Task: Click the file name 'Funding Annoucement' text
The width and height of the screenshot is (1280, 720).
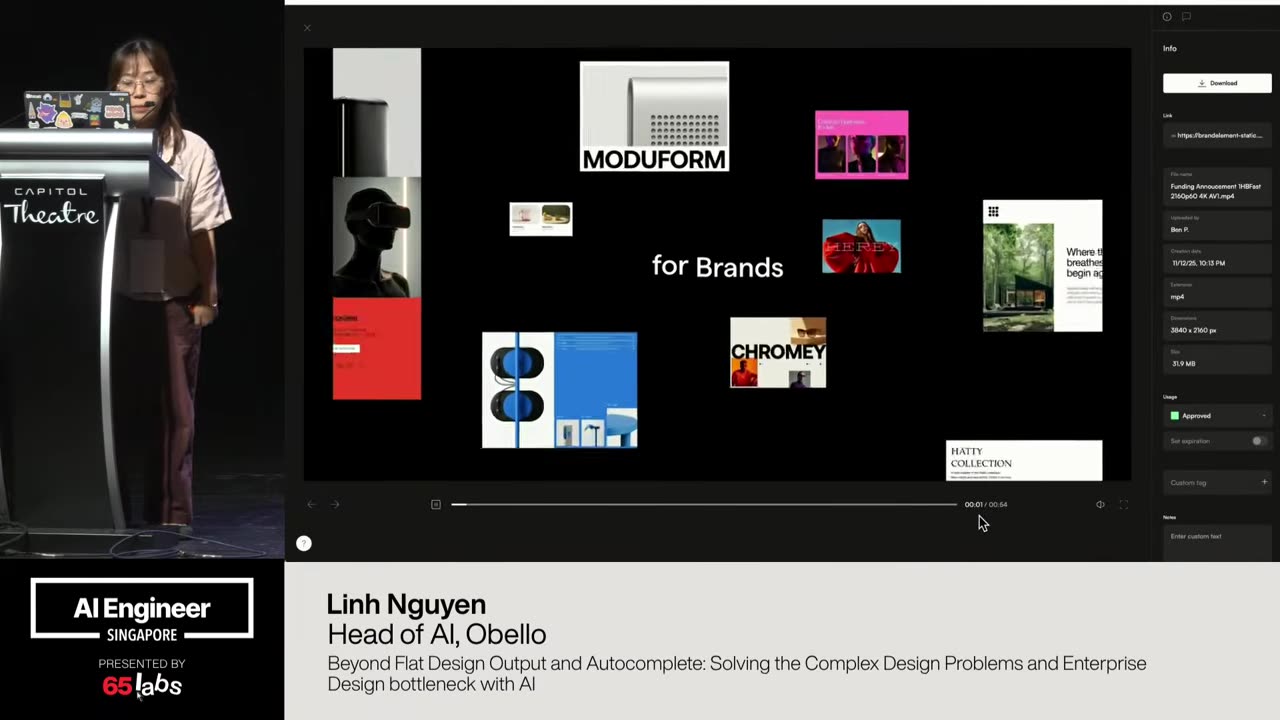Action: tap(1215, 191)
